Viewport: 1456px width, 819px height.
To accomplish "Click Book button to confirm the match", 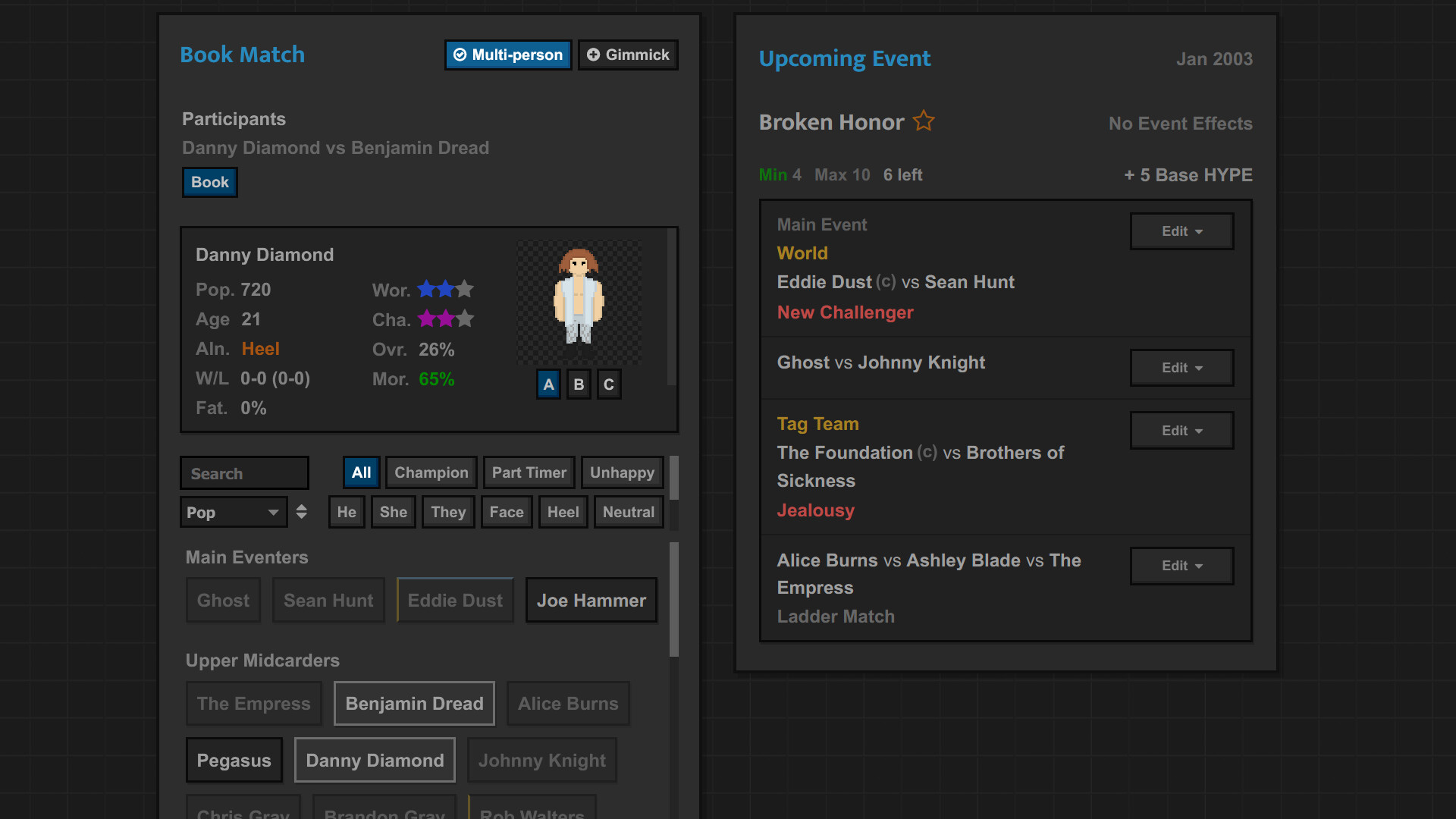I will click(x=210, y=181).
